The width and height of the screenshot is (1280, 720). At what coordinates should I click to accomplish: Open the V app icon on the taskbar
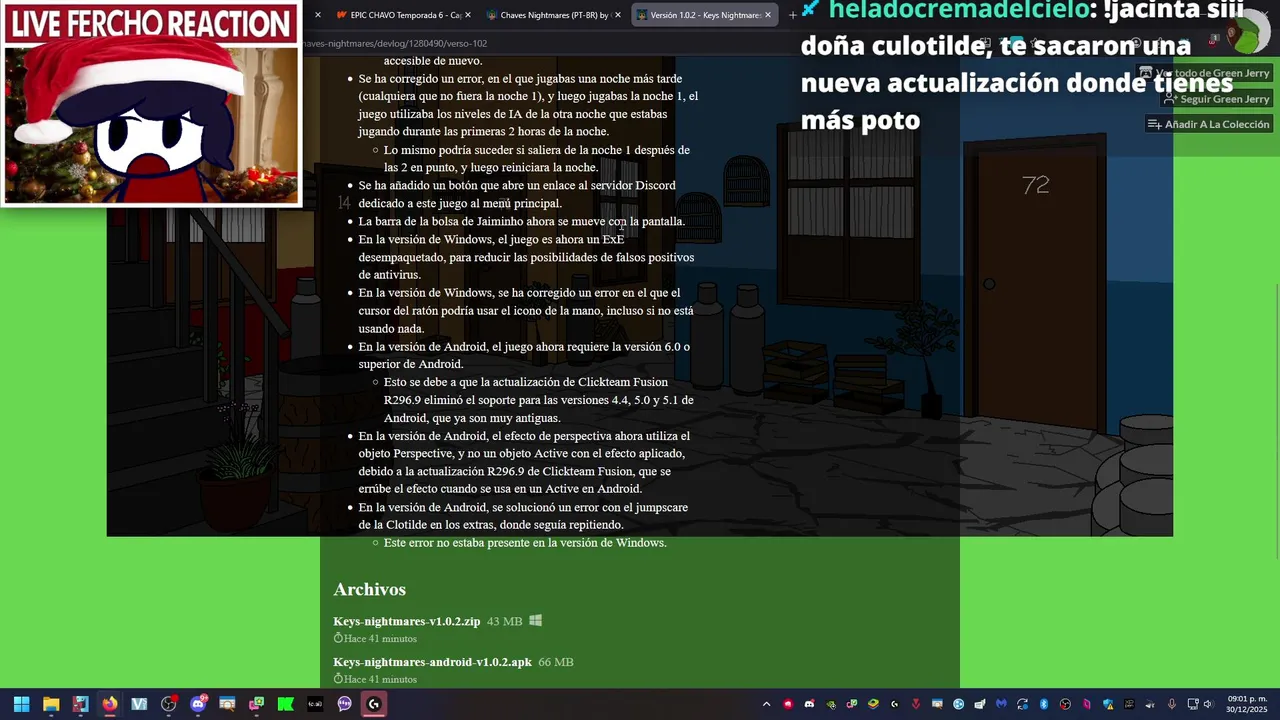point(139,704)
